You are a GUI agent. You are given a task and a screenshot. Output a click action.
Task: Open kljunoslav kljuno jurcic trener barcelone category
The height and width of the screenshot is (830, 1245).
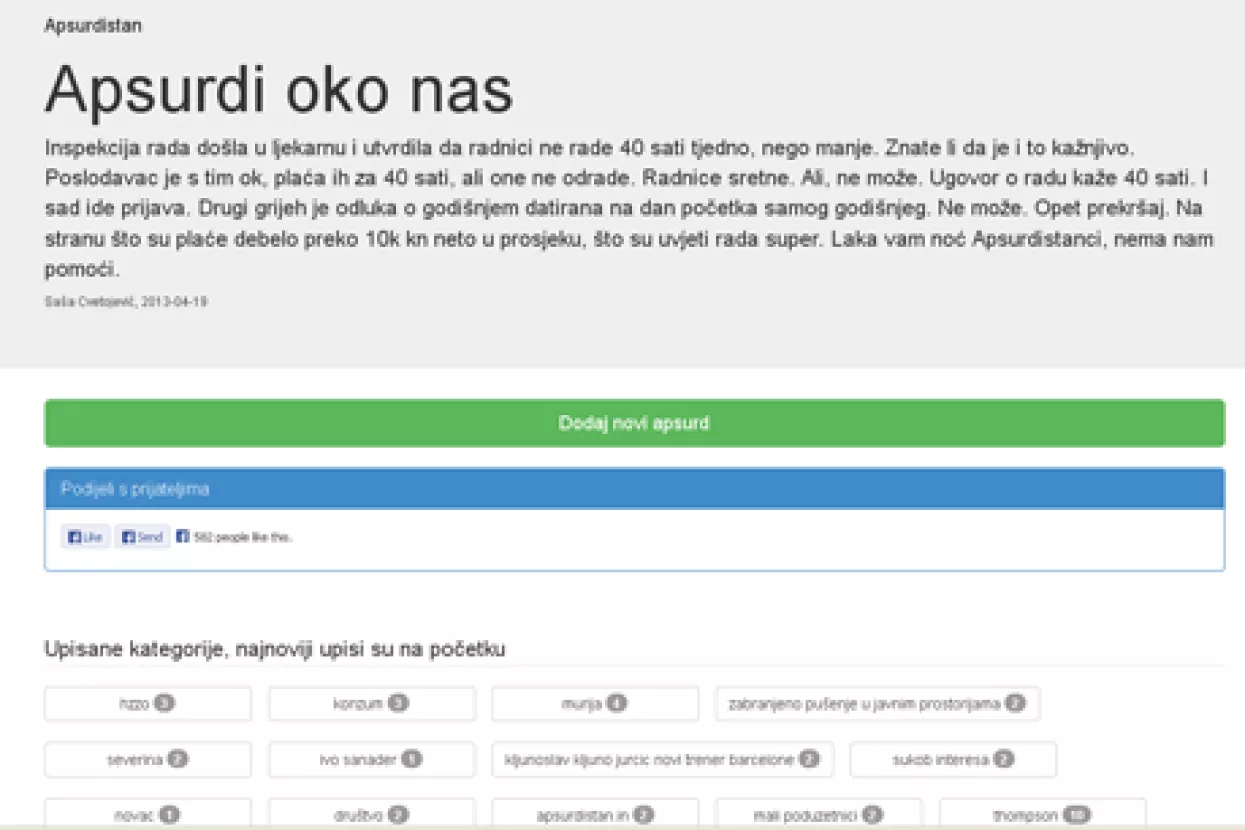[662, 760]
